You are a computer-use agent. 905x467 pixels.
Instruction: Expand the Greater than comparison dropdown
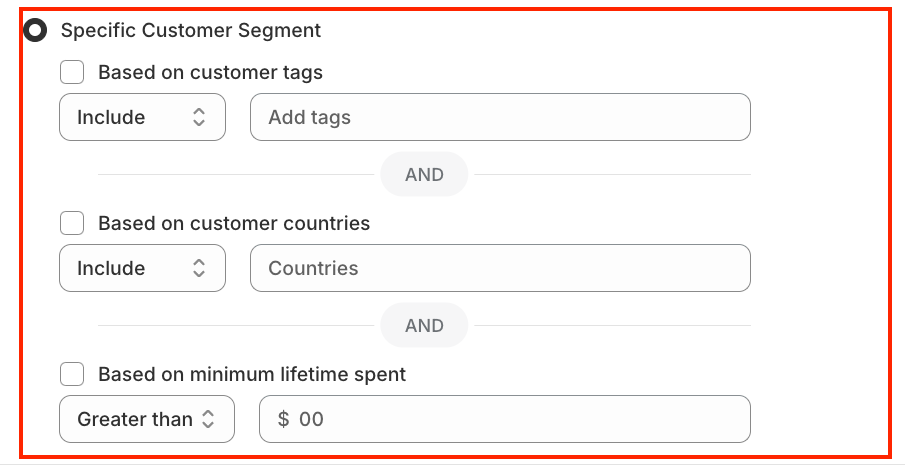click(146, 419)
